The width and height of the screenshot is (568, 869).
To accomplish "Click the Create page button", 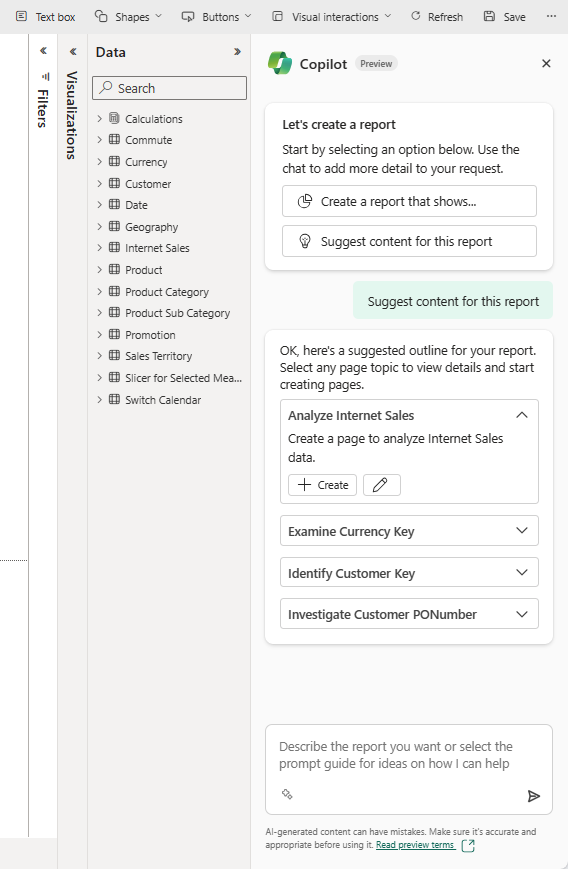I will pos(323,485).
